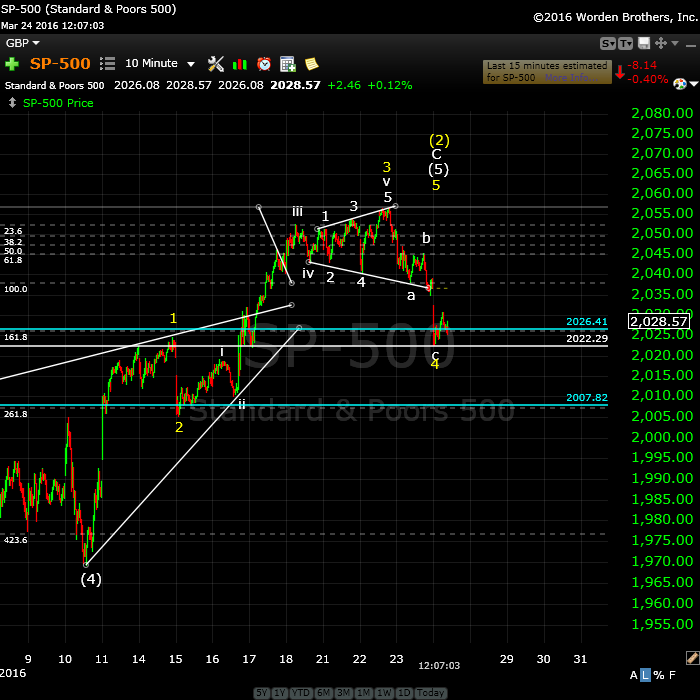
Task: Click the 12:07:03 time axis marker
Action: click(439, 666)
